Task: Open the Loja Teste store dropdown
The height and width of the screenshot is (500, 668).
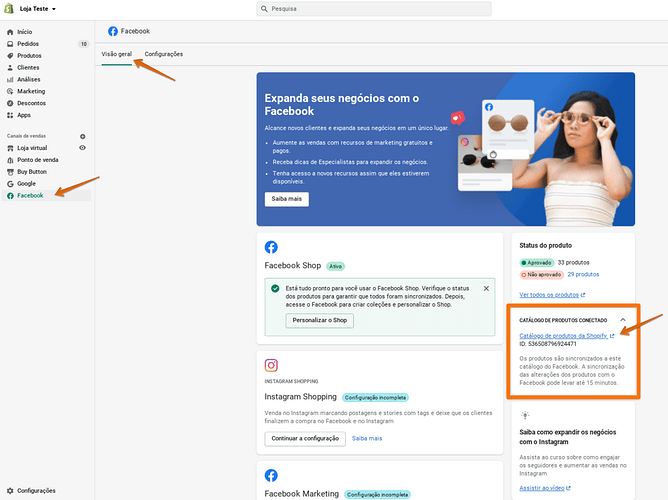Action: 37,9
